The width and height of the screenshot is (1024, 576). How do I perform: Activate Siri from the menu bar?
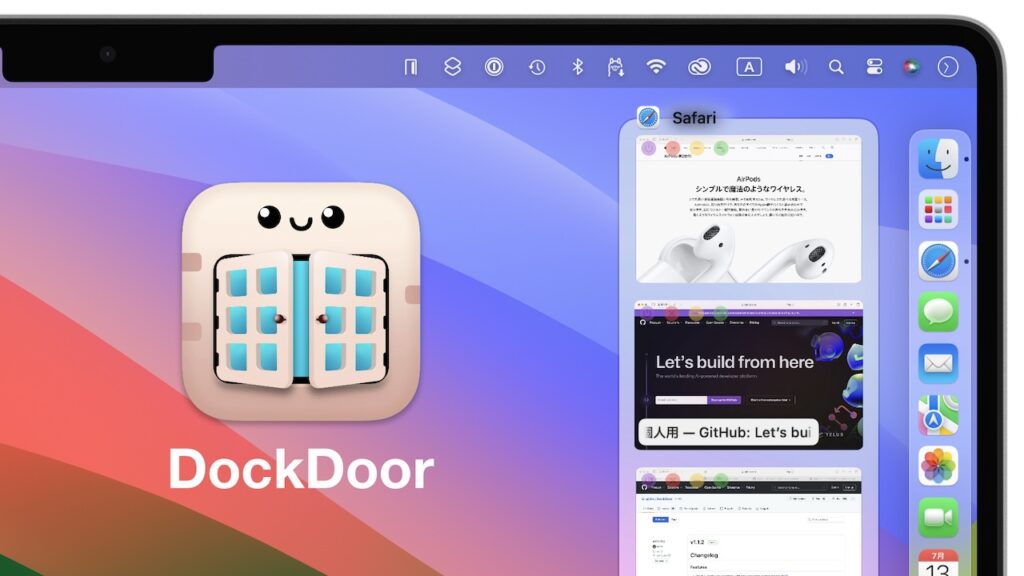tap(911, 67)
